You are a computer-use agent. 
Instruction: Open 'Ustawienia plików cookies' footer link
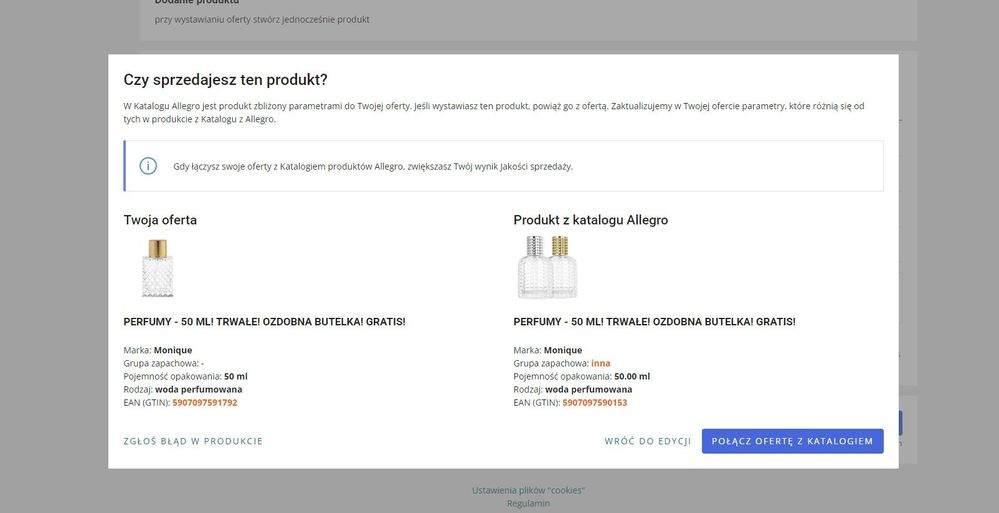pyautogui.click(x=528, y=490)
